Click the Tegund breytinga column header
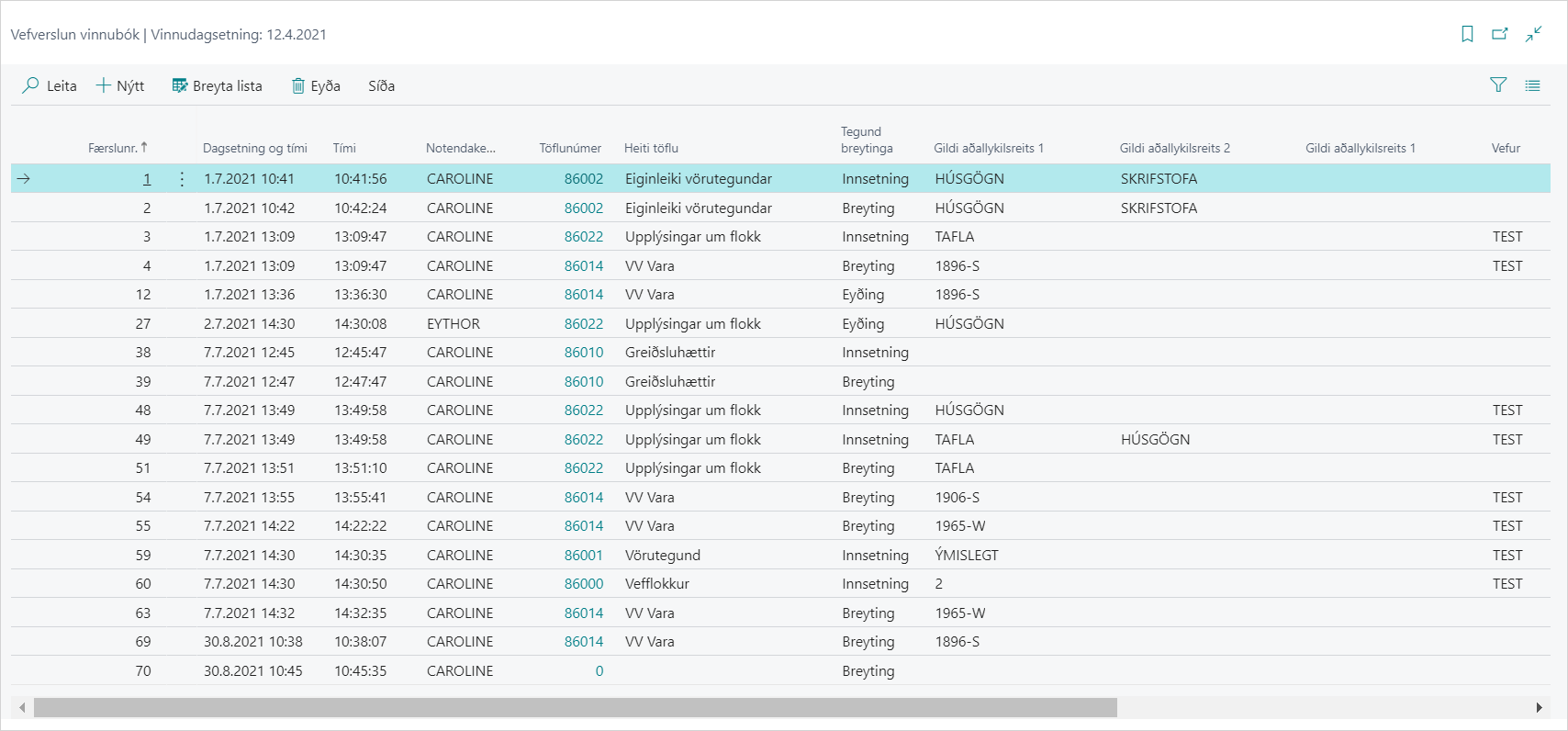This screenshot has height=731, width=1568. click(x=866, y=140)
